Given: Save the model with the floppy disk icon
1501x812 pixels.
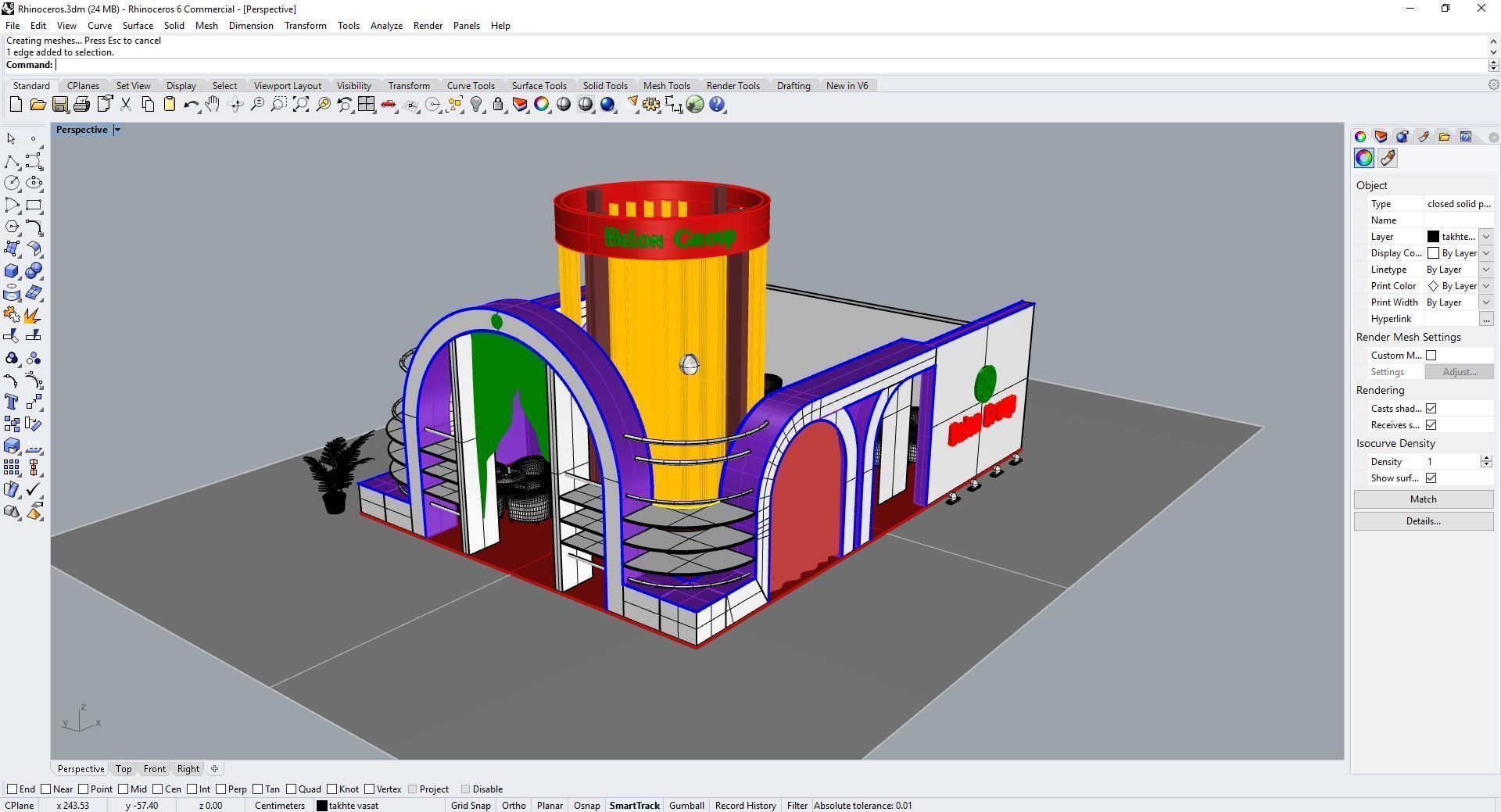Looking at the screenshot, I should click(59, 104).
